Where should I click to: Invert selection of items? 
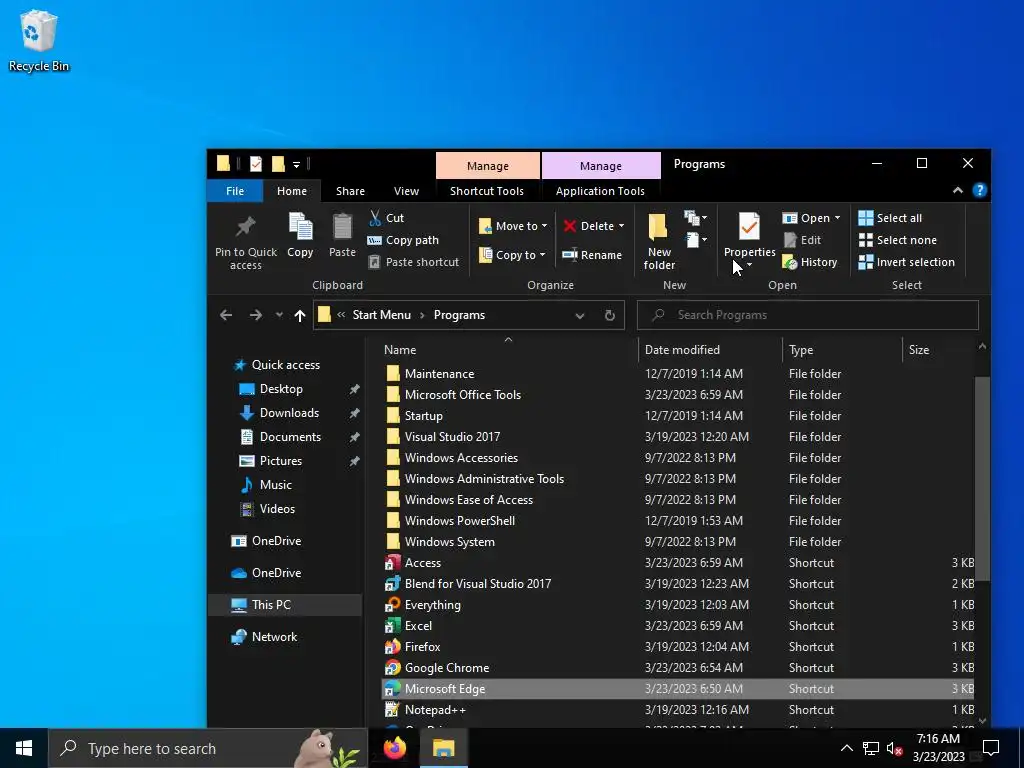tap(906, 262)
